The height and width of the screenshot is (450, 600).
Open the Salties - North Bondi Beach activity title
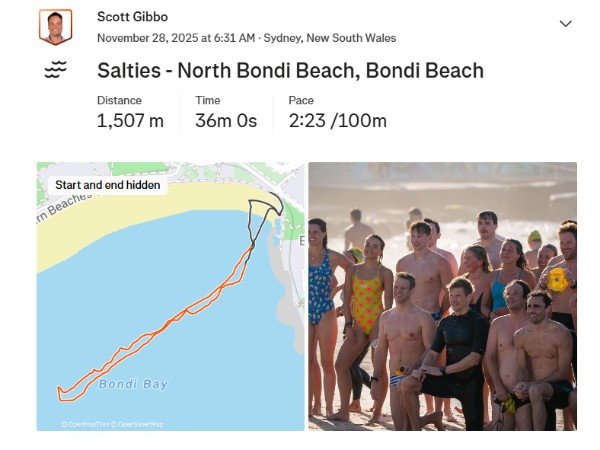290,71
